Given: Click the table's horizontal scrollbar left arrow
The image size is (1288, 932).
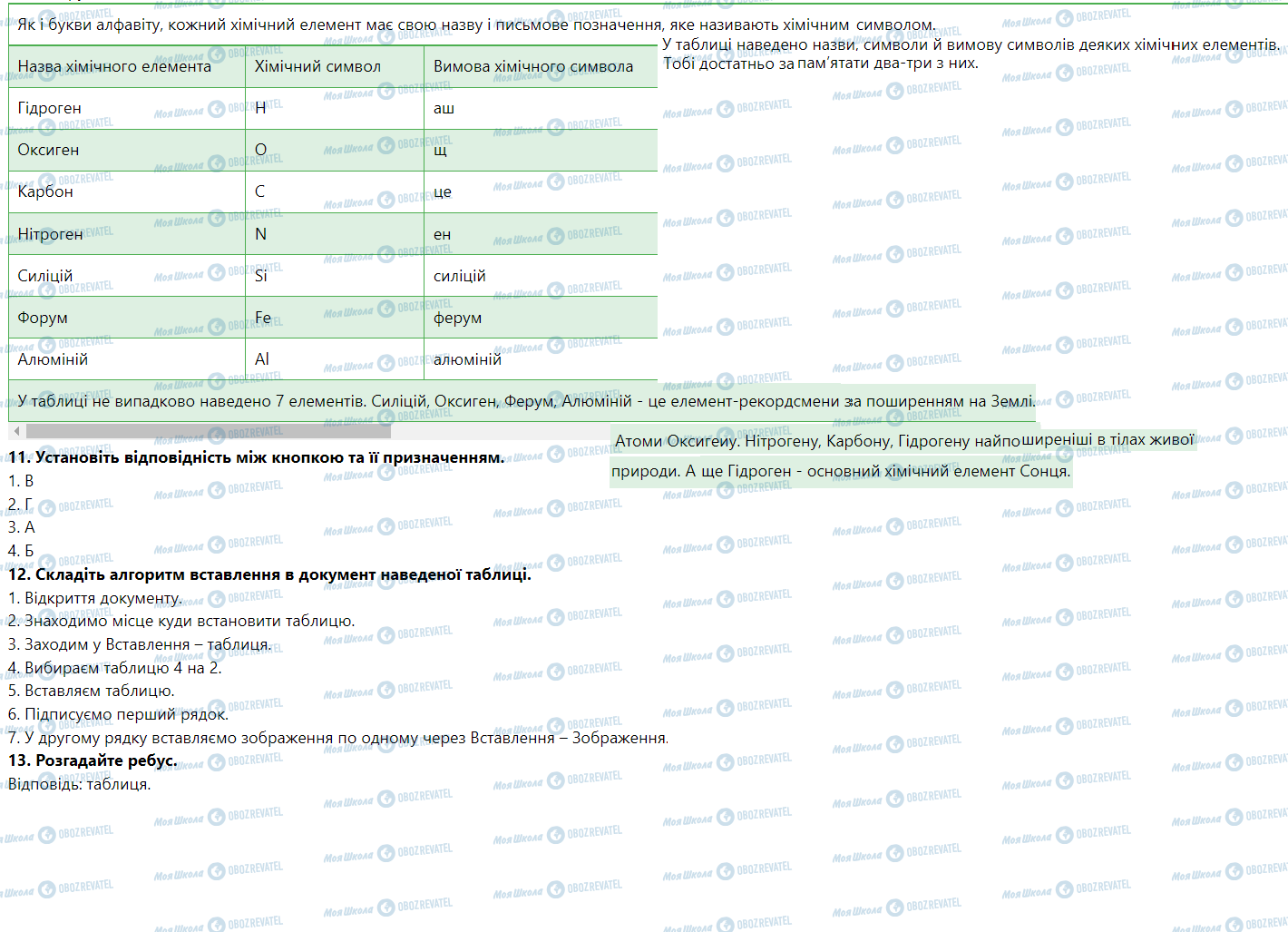Looking at the screenshot, I should (x=16, y=431).
